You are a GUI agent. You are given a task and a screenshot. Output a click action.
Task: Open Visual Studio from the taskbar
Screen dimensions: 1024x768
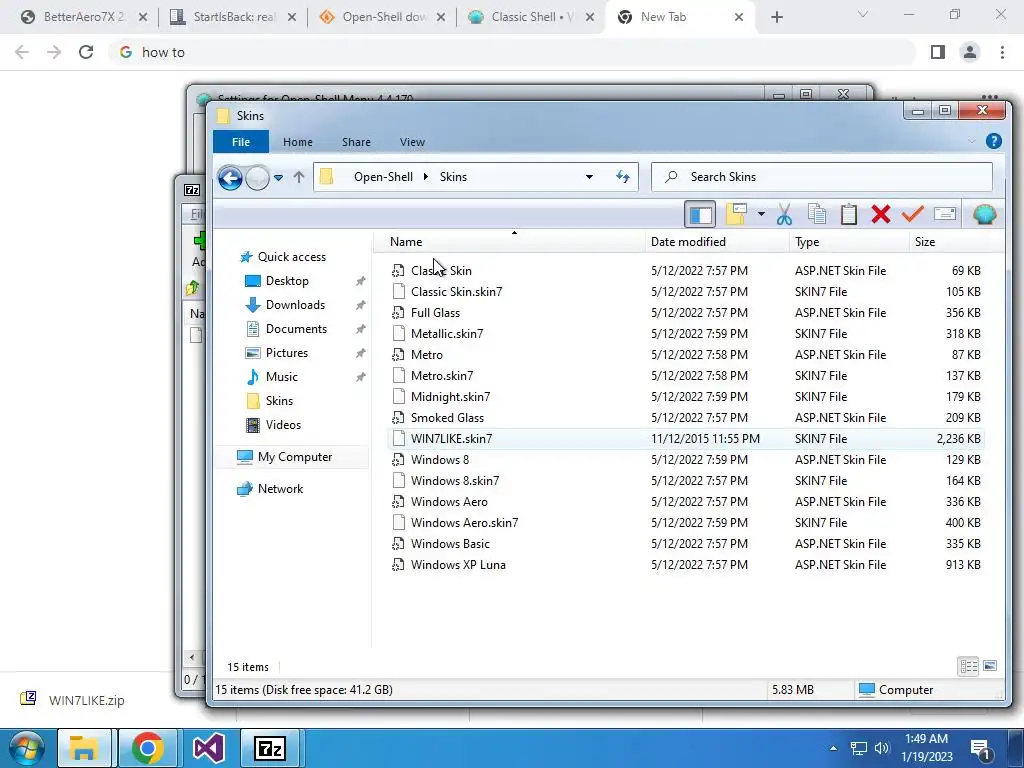tap(209, 748)
